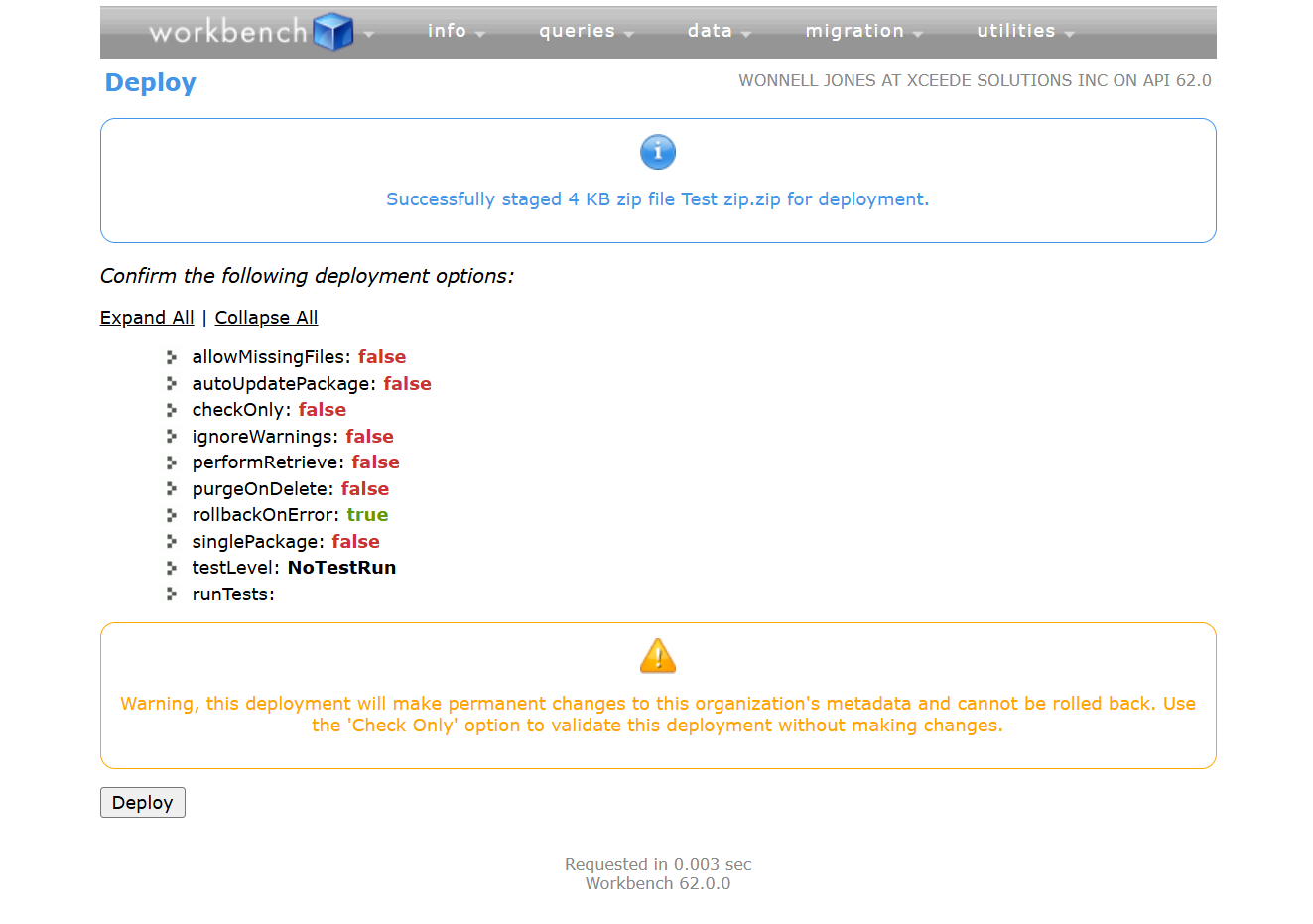Open the queries menu
This screenshot has height=924, width=1313.
pos(585,32)
